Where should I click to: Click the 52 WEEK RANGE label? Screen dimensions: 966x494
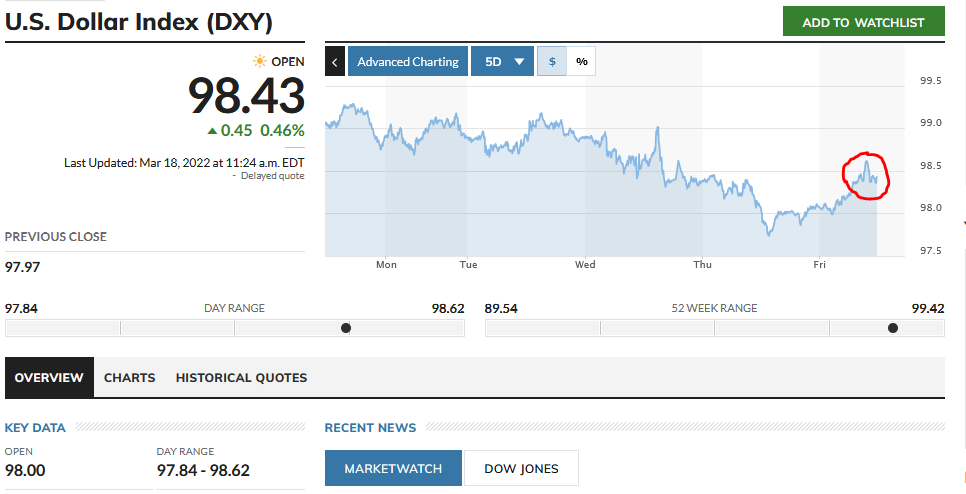(x=714, y=308)
